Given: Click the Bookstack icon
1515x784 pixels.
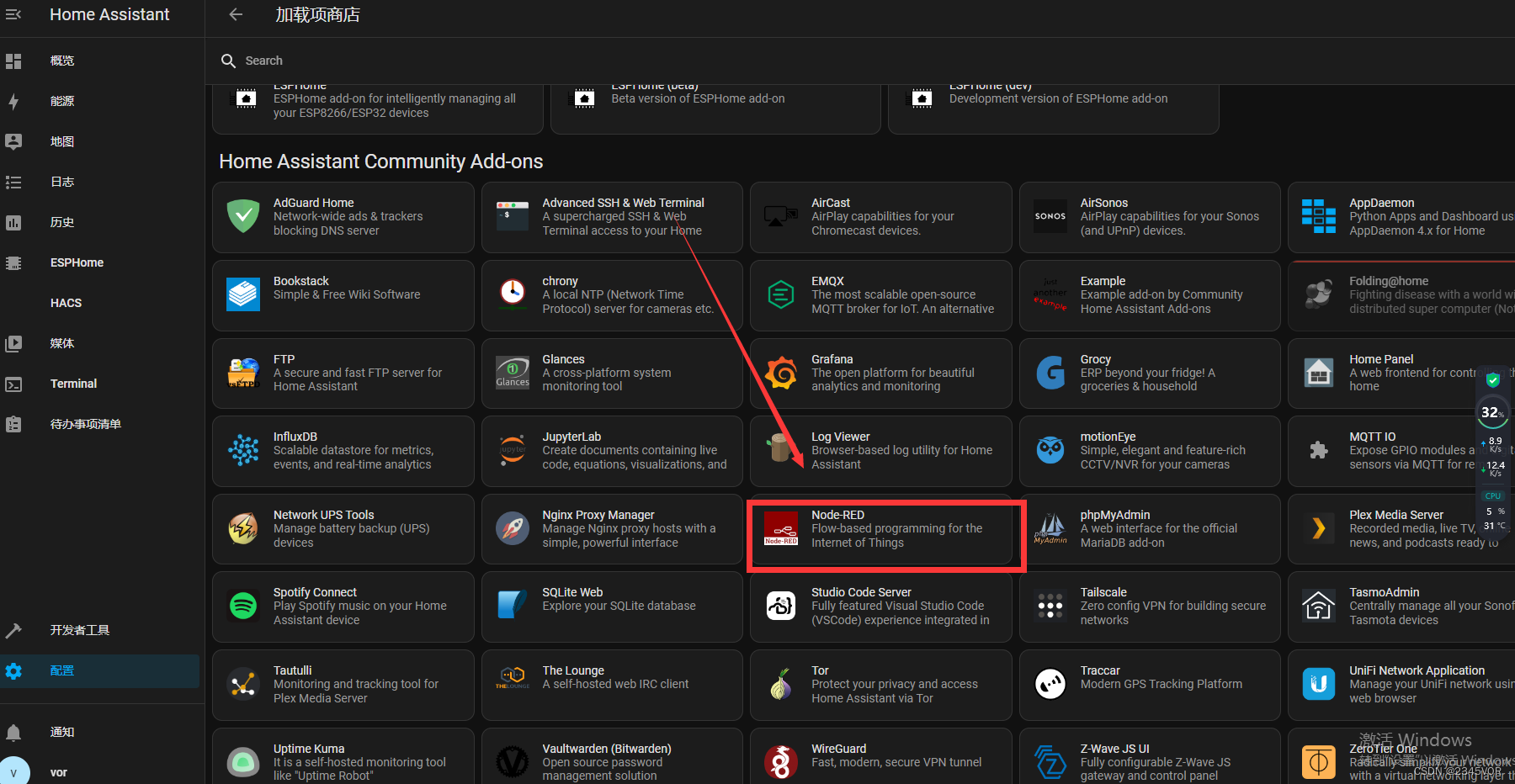Looking at the screenshot, I should [x=243, y=294].
